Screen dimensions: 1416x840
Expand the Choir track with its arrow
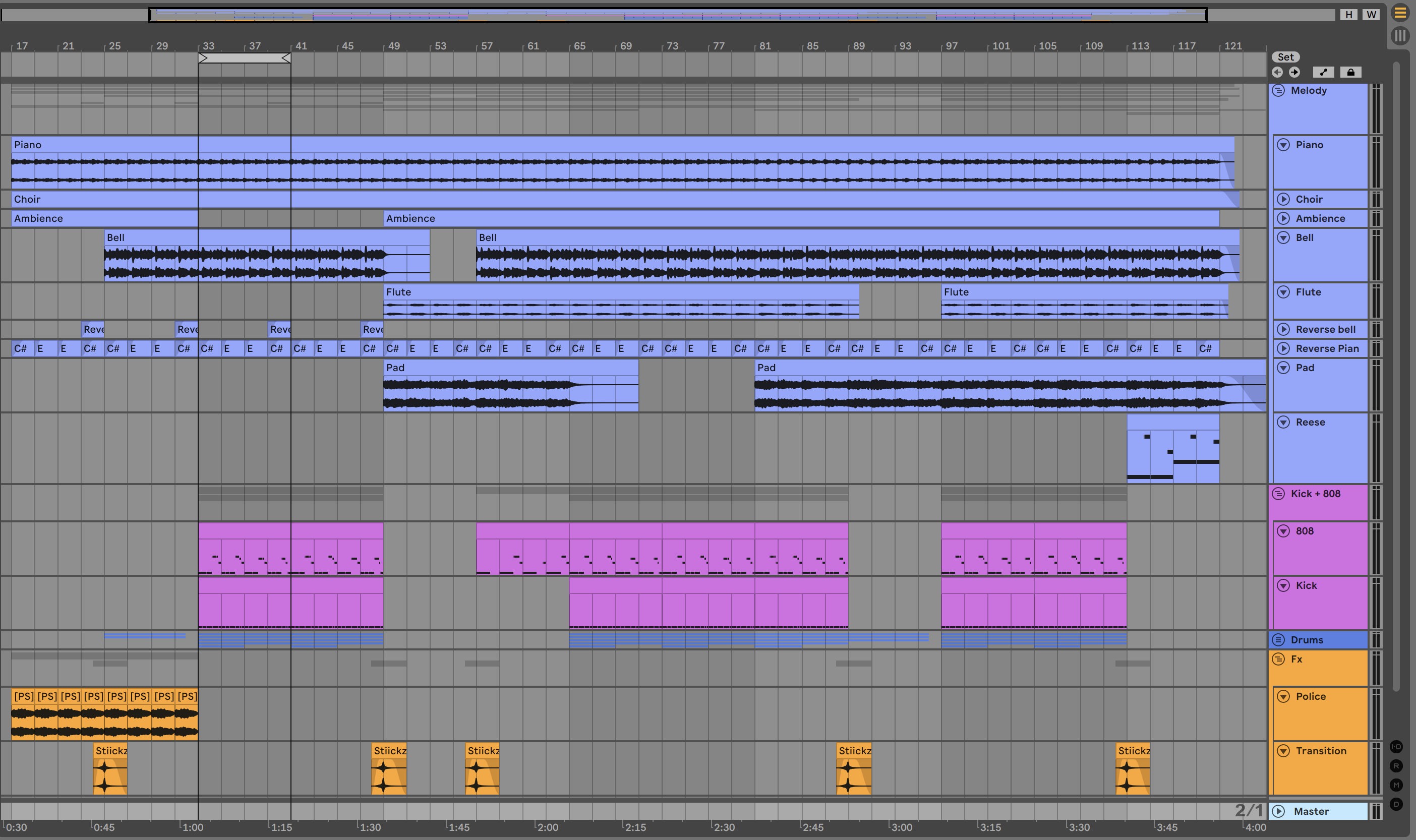1283,199
